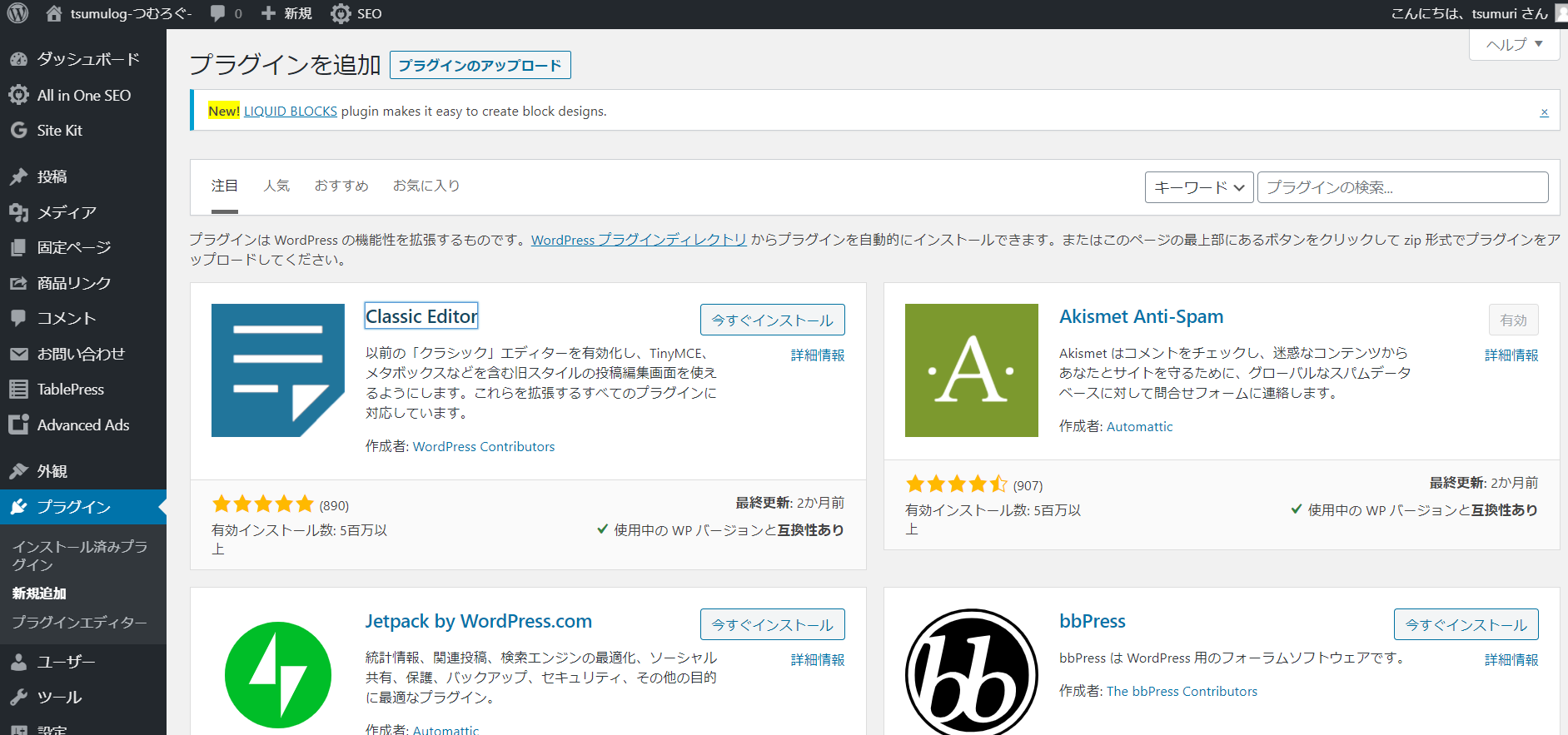Click the Advanced Ads icon
This screenshot has height=735, width=1568.
[18, 425]
